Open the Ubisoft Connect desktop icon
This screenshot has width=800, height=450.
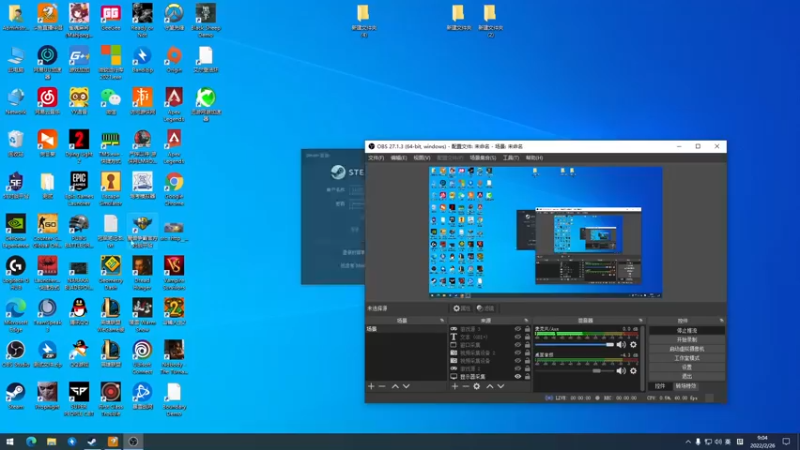pyautogui.click(x=142, y=357)
